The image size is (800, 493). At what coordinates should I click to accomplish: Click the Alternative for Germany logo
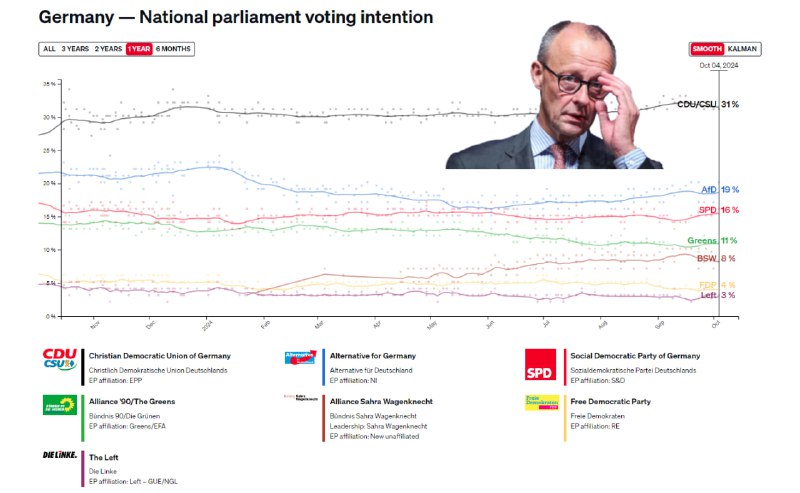[x=301, y=357]
